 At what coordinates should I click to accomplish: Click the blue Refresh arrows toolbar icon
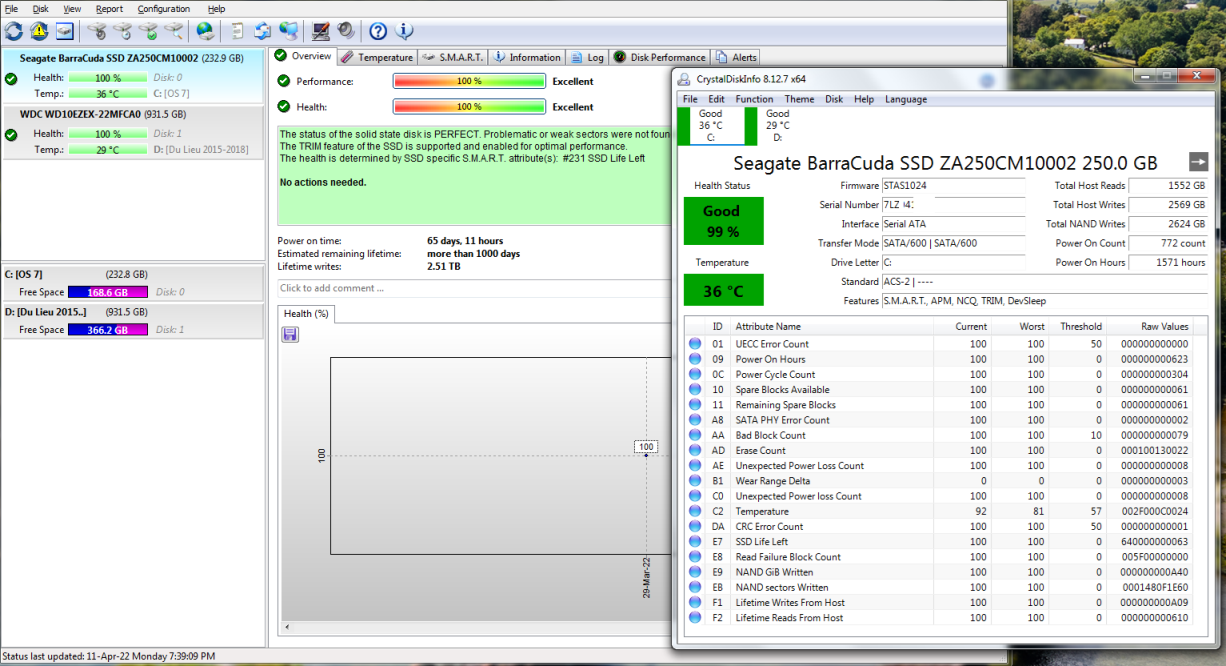click(14, 31)
